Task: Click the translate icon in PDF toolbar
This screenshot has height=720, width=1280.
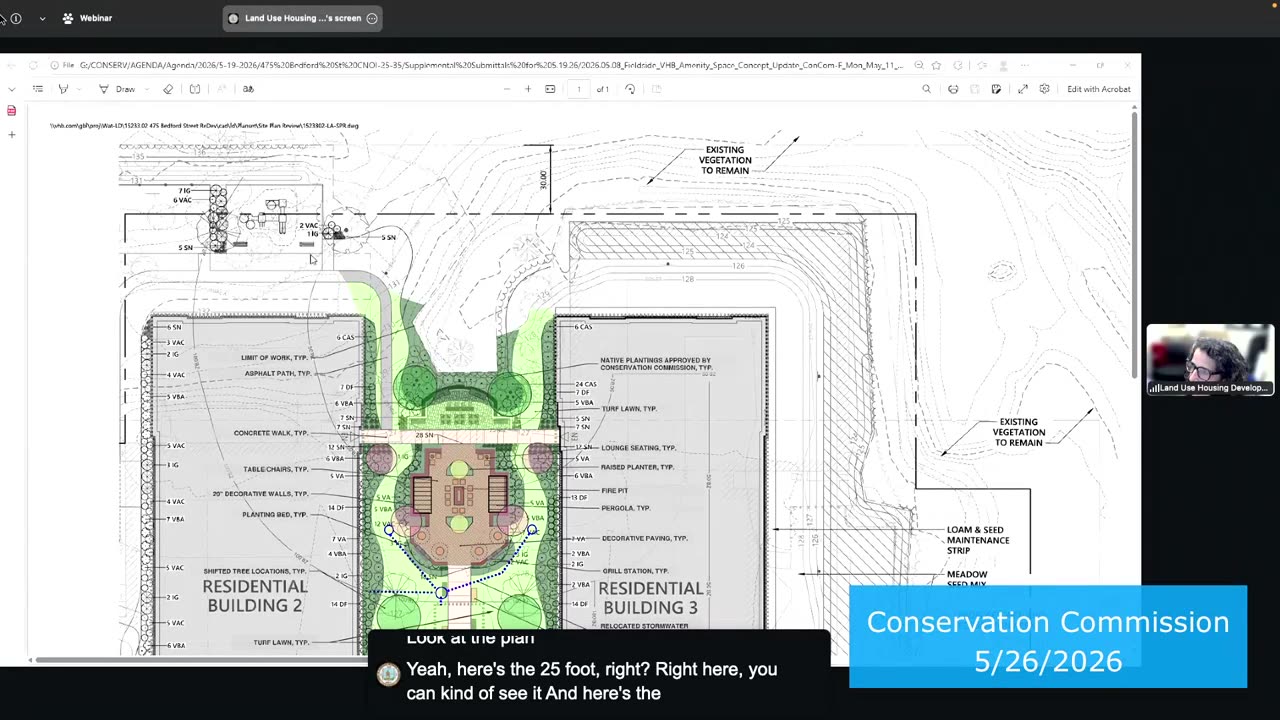Action: [x=248, y=89]
